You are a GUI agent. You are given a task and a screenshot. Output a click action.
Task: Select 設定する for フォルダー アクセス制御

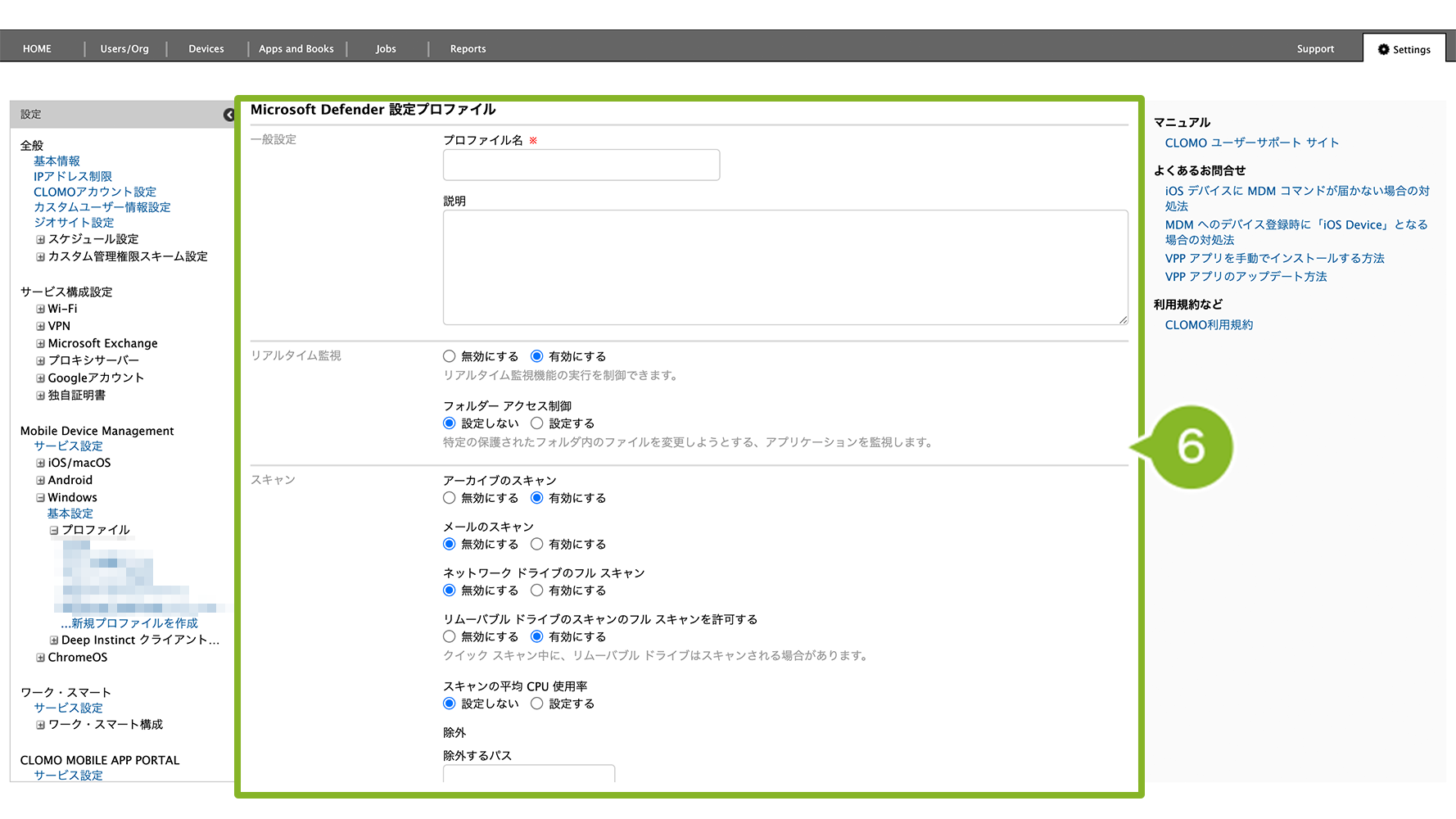click(x=537, y=423)
